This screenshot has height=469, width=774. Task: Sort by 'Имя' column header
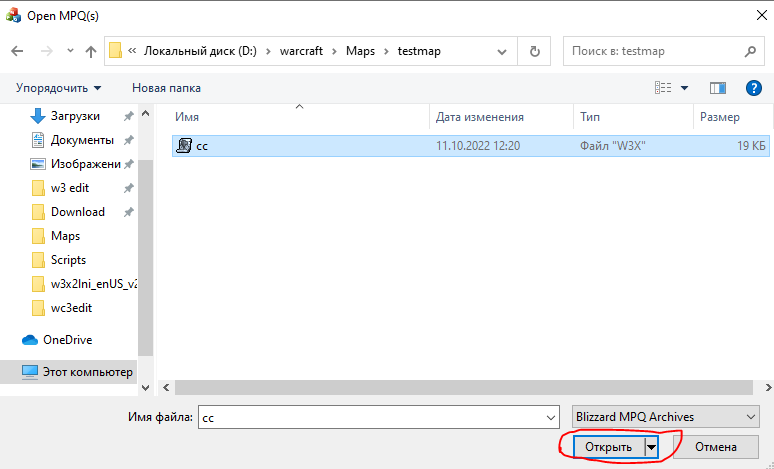[x=187, y=117]
